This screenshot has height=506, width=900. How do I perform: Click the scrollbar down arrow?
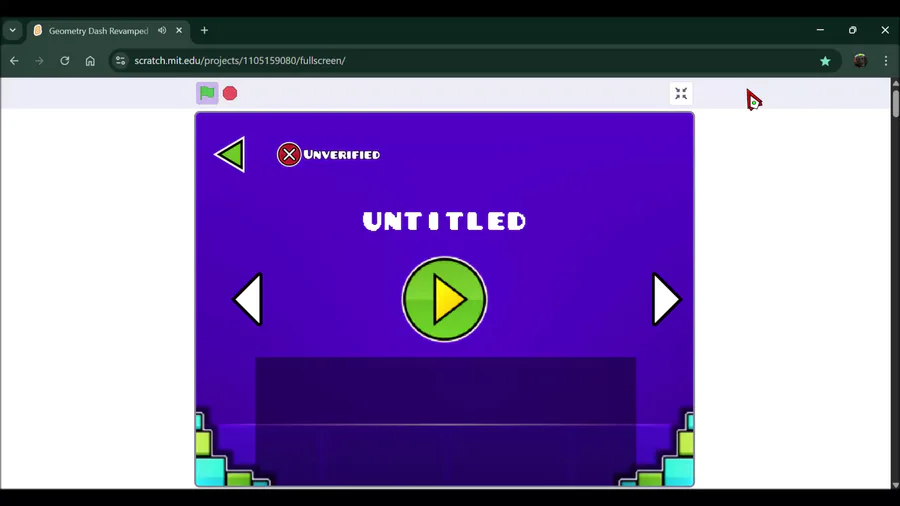pos(895,485)
